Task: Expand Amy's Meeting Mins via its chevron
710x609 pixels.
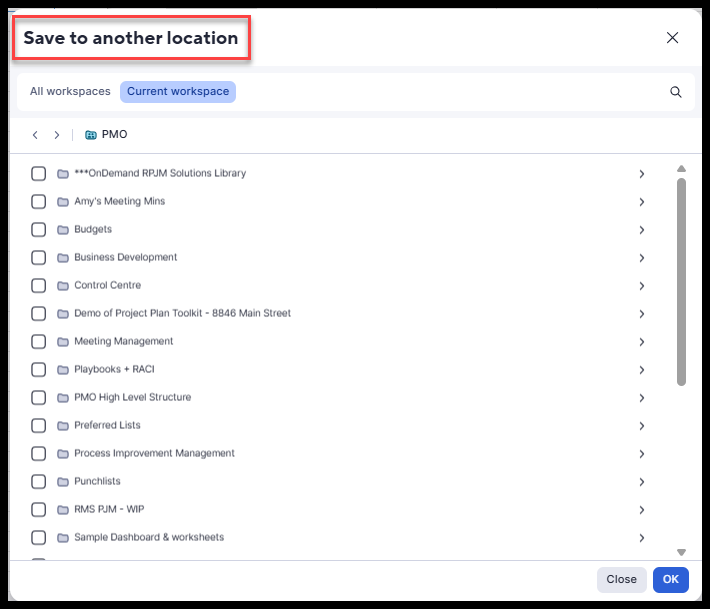Action: click(x=642, y=202)
